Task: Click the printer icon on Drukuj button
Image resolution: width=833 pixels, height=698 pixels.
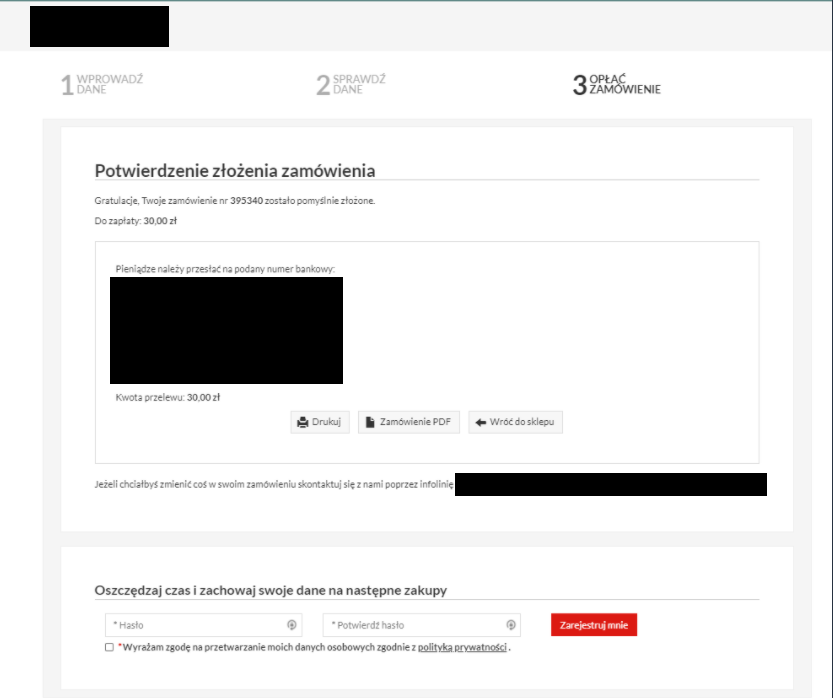Action: click(302, 422)
